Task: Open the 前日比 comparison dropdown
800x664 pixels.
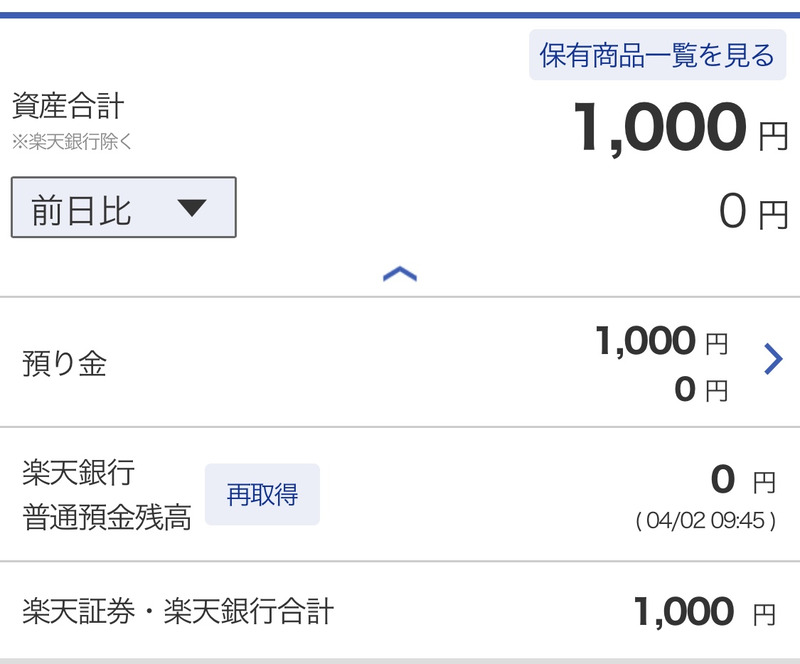Action: tap(123, 208)
